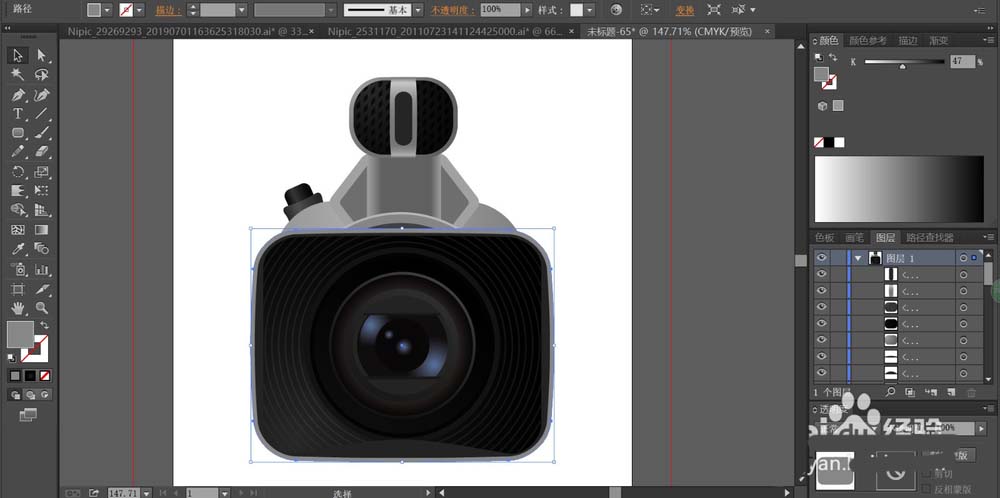Pick the Blend tool
The width and height of the screenshot is (1000, 498).
click(x=42, y=249)
